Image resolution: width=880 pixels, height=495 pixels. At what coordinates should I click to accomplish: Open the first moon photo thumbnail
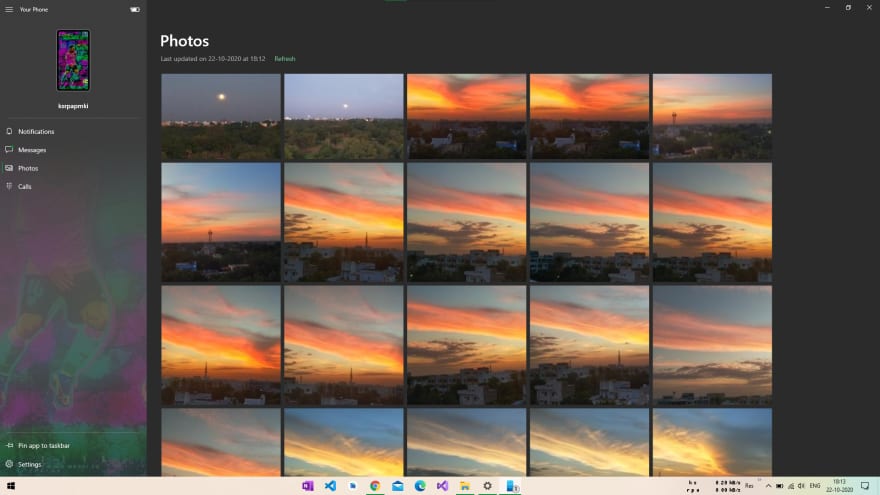(221, 117)
